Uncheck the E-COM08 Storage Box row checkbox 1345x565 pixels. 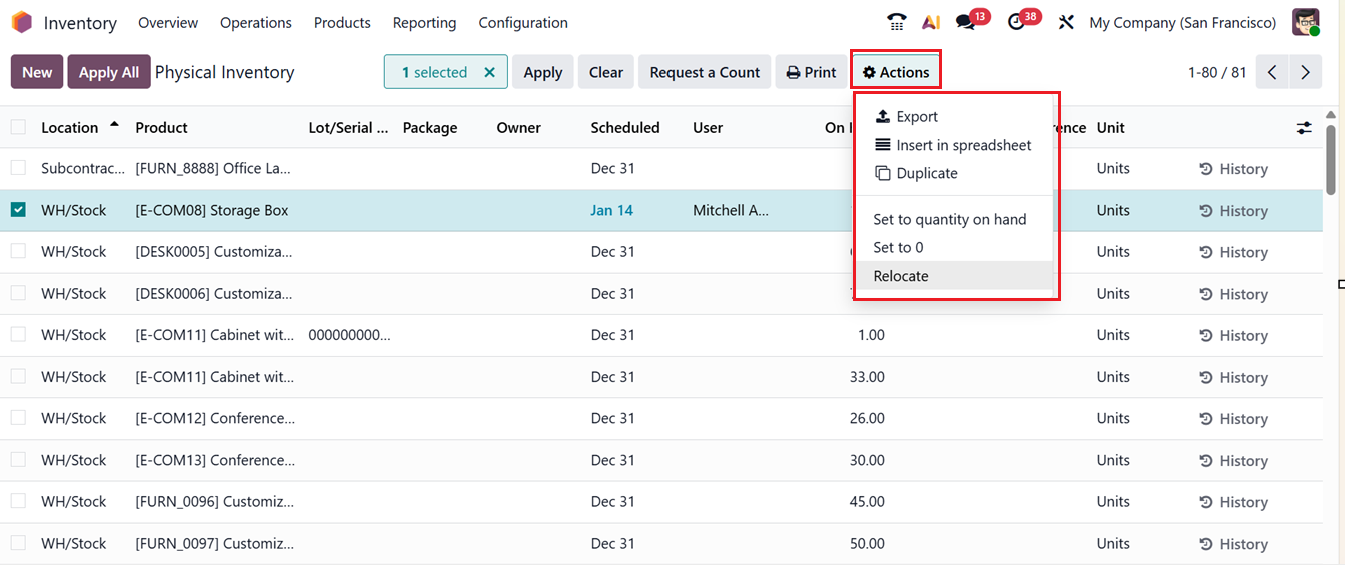tap(18, 210)
